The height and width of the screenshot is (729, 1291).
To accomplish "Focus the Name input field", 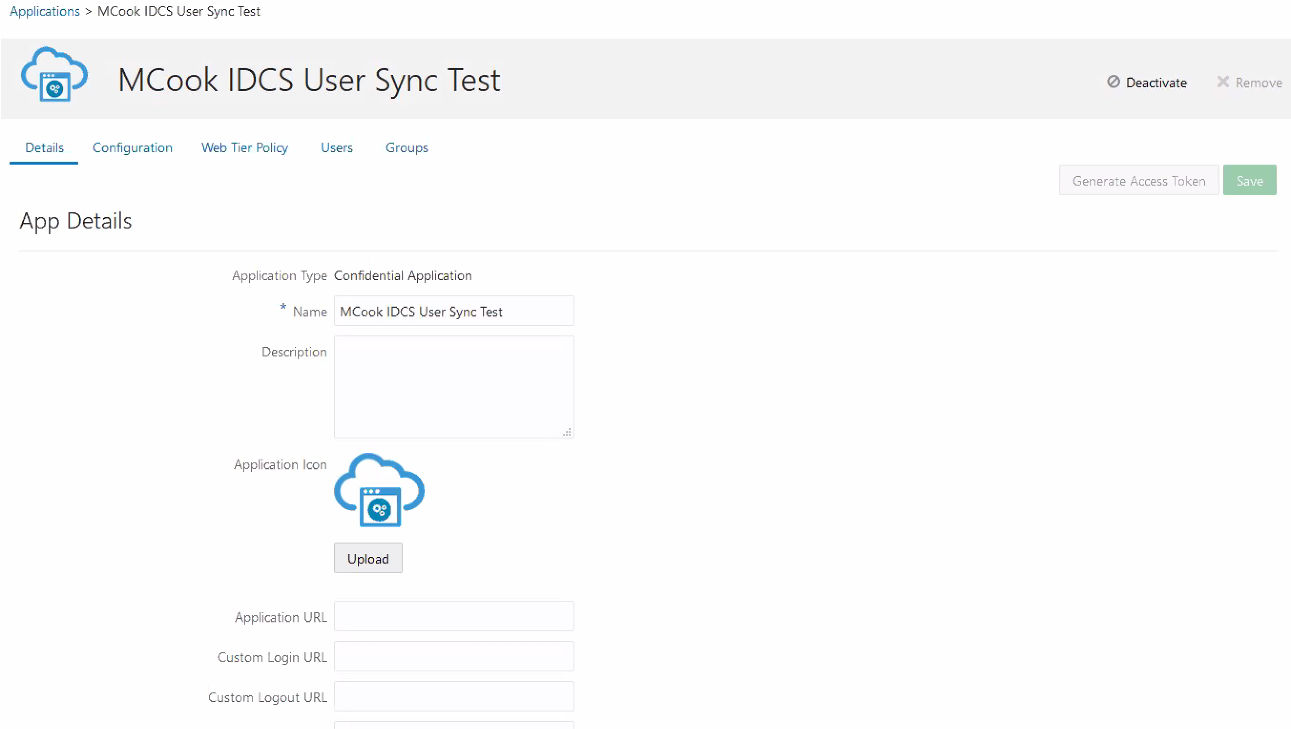I will tap(454, 312).
